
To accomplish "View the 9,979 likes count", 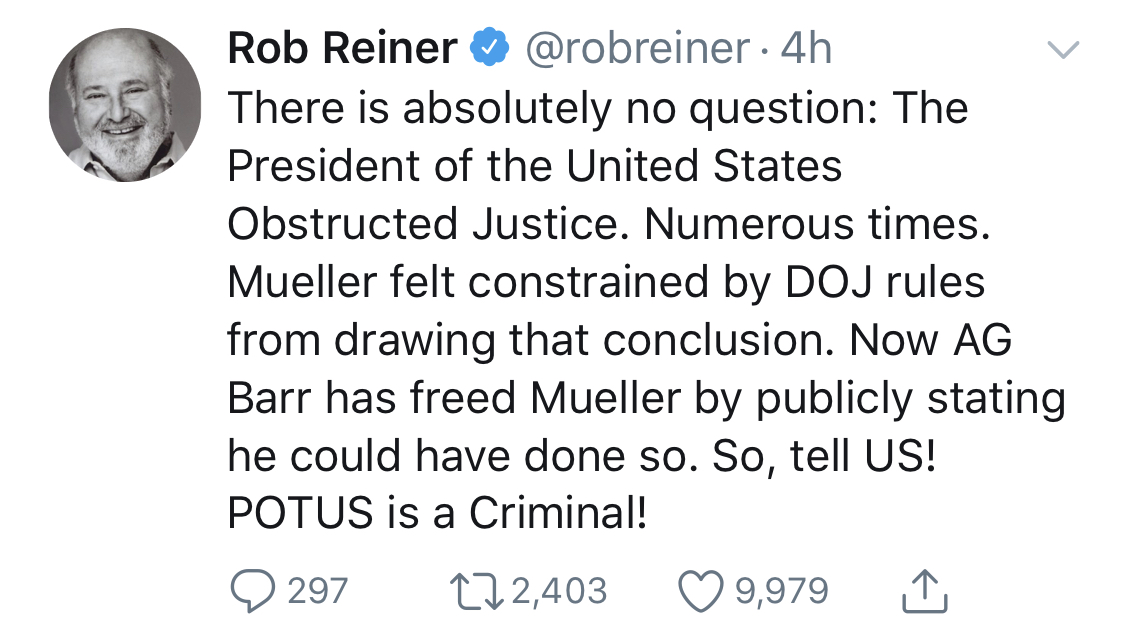I will pos(781,591).
